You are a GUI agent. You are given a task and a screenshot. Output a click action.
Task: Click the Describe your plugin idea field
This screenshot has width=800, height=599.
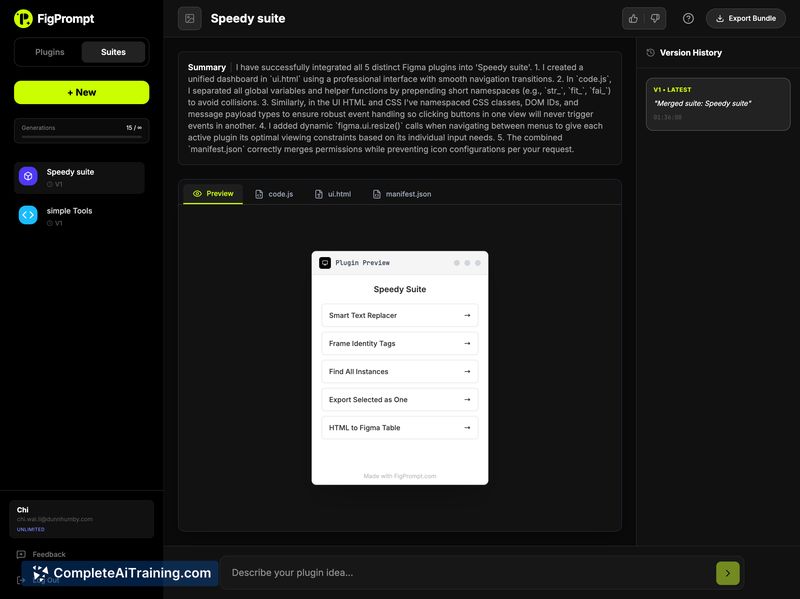coord(465,573)
